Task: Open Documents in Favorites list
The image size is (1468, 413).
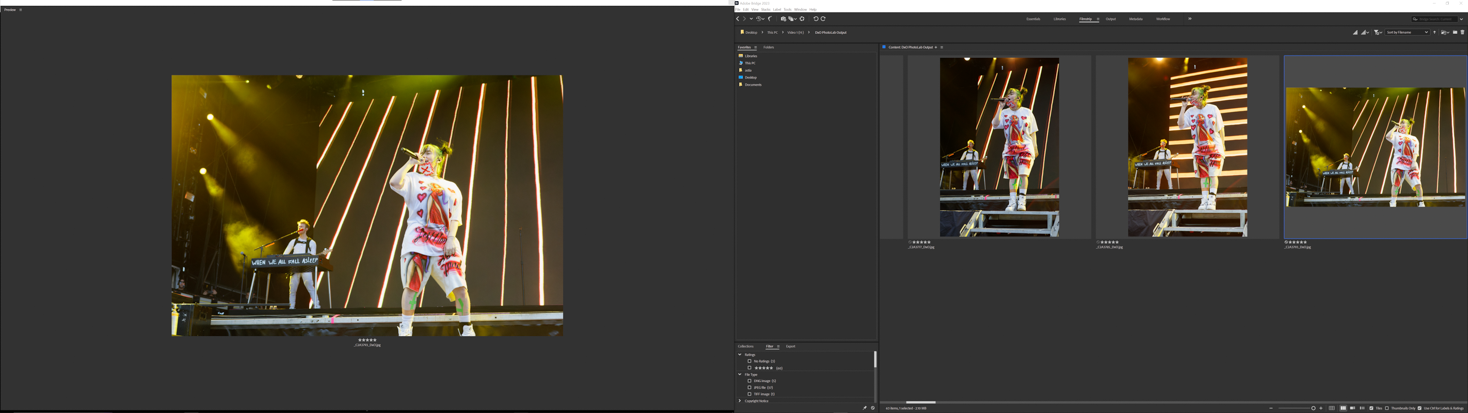Action: 752,84
